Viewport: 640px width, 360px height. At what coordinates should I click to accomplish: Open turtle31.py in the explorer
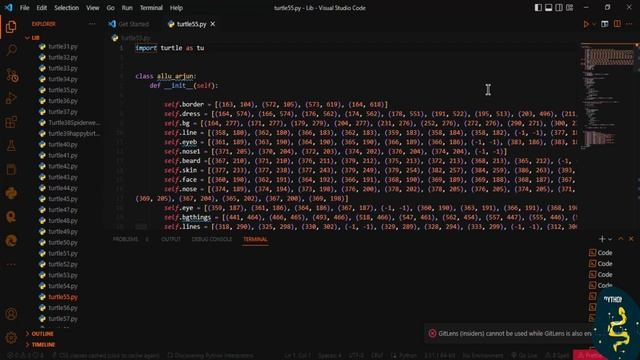click(x=63, y=47)
